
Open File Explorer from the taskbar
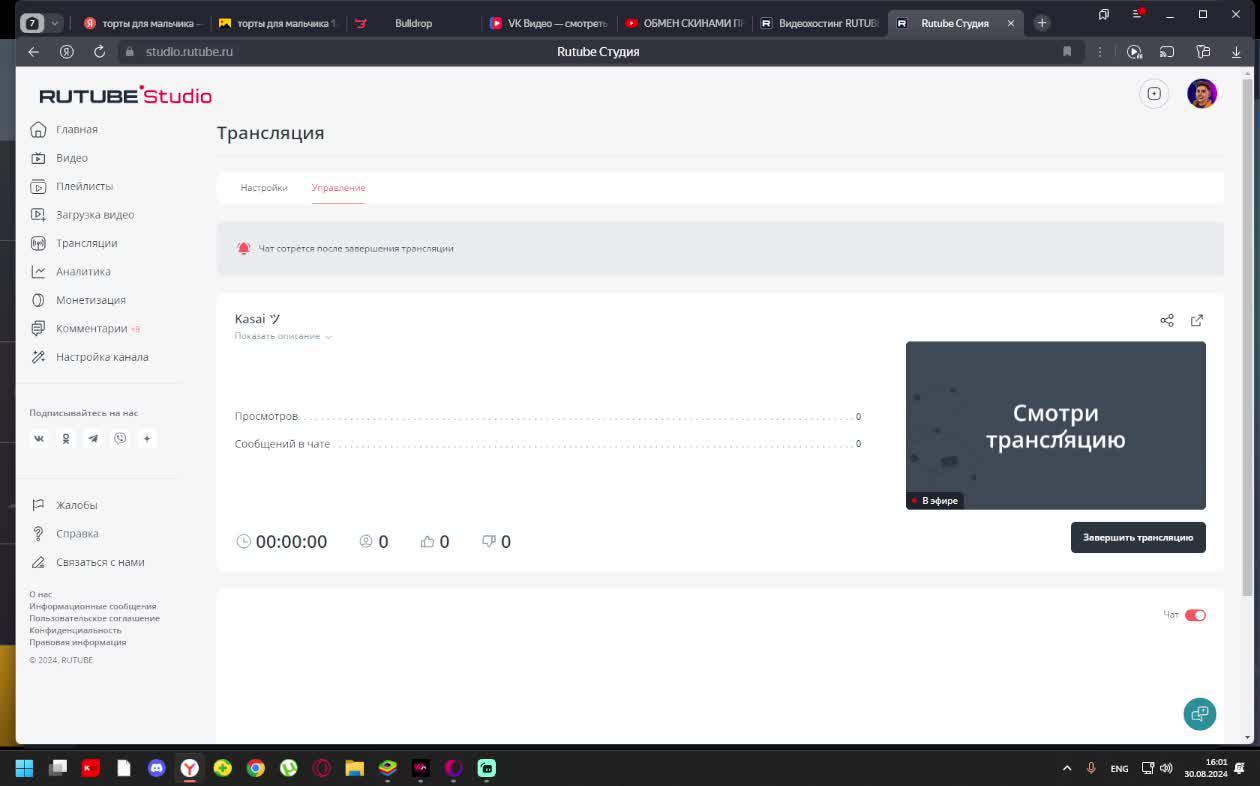coord(354,768)
